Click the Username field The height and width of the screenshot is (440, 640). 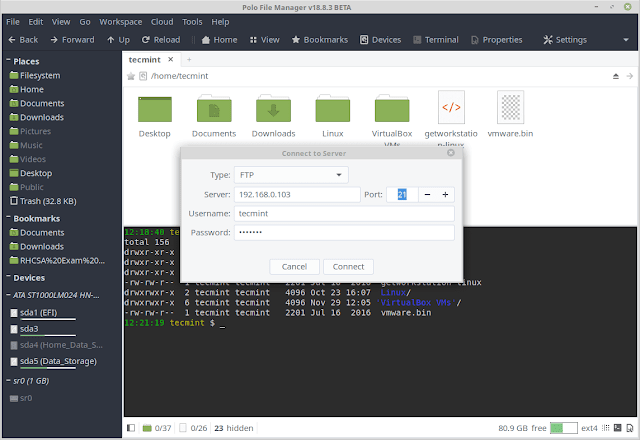(344, 213)
